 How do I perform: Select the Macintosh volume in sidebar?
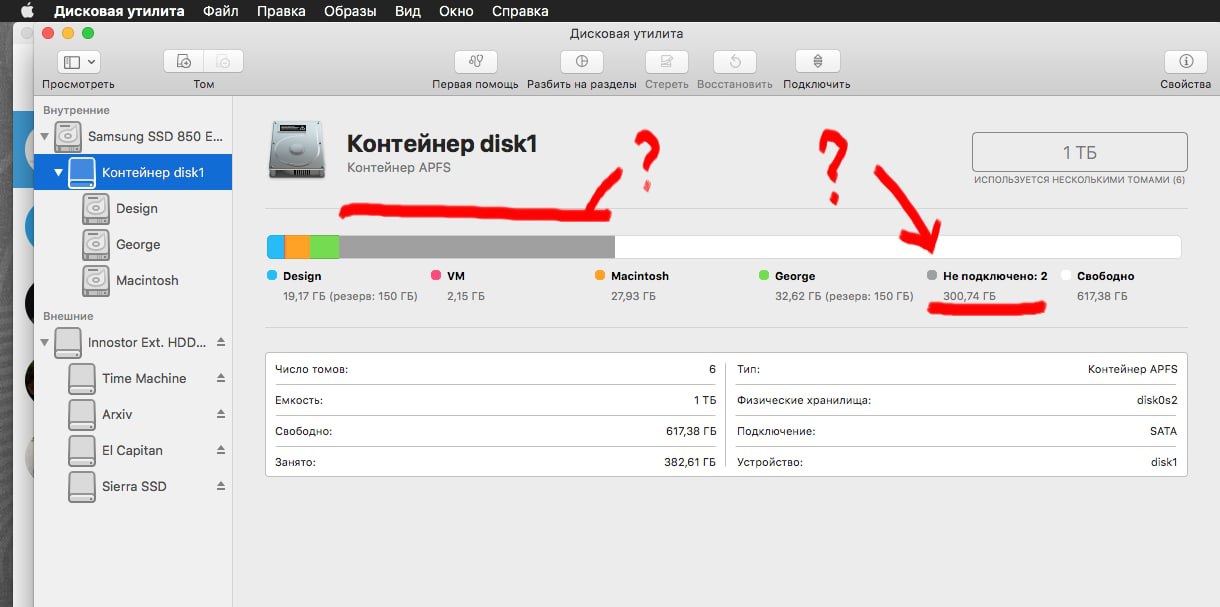tap(133, 280)
